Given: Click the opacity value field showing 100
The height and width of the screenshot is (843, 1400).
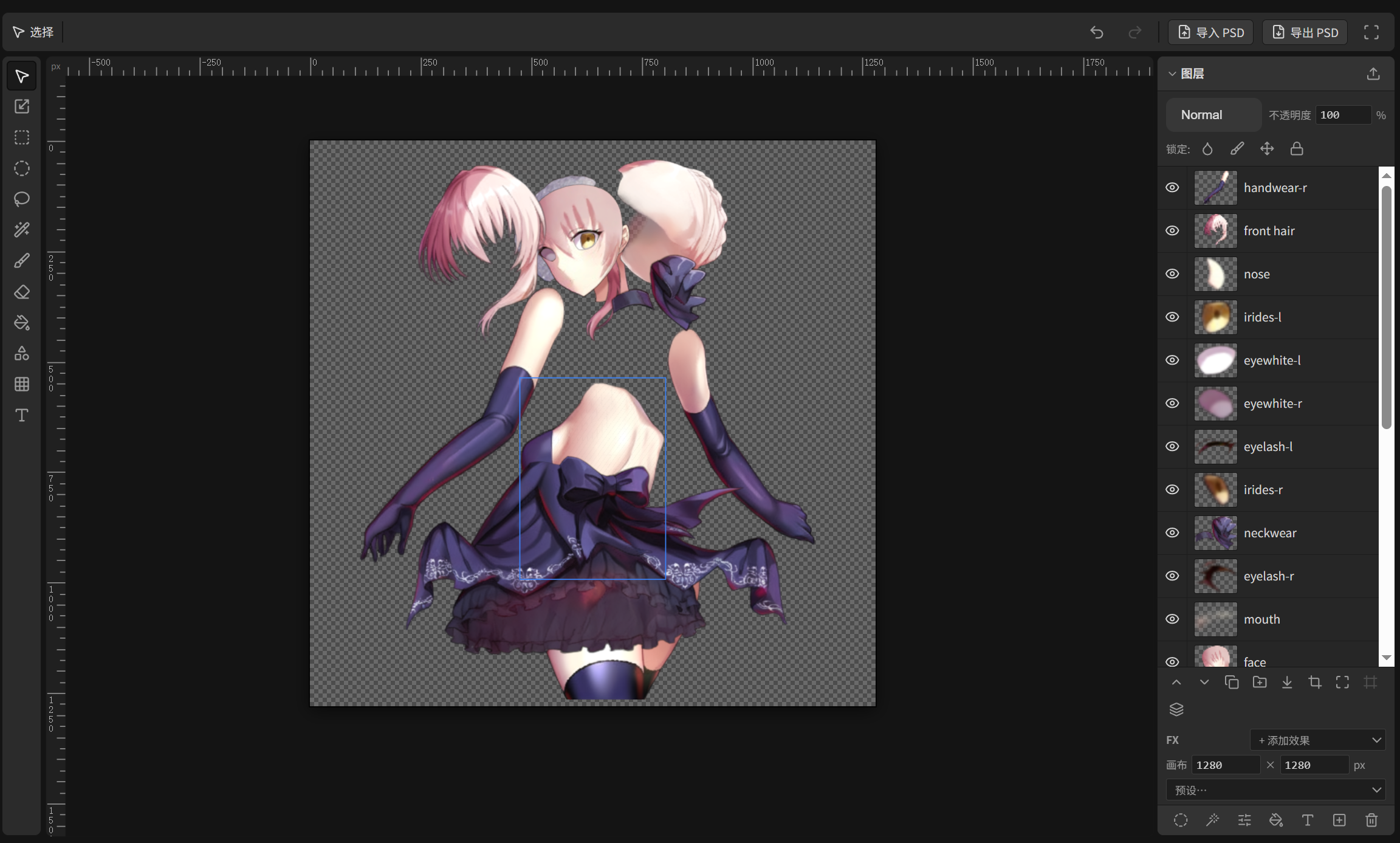Looking at the screenshot, I should coord(1343,115).
